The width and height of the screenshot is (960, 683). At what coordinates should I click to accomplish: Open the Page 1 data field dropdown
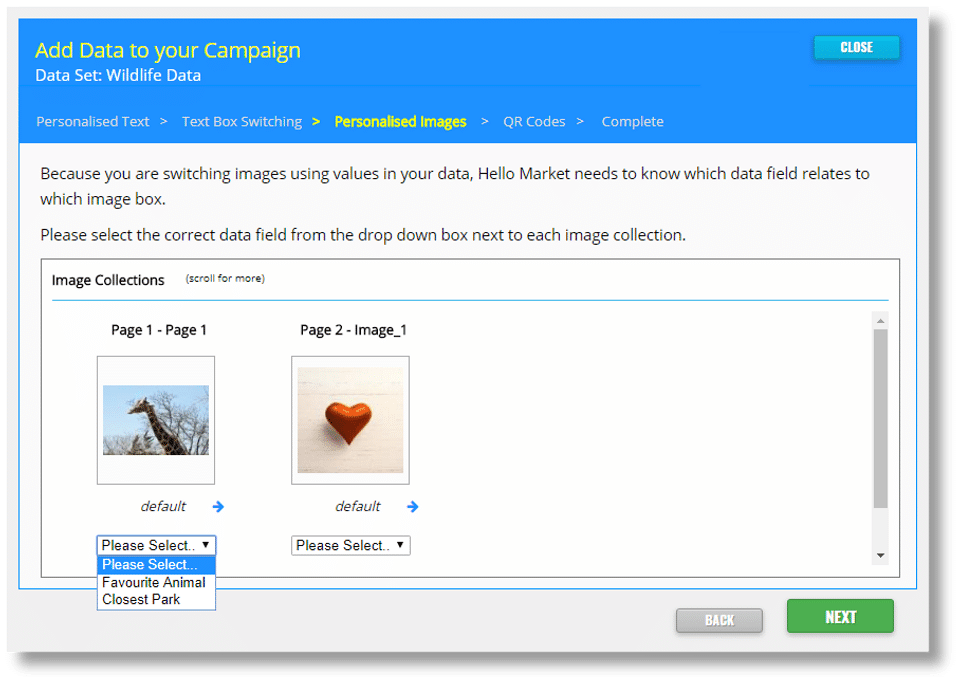tap(156, 545)
